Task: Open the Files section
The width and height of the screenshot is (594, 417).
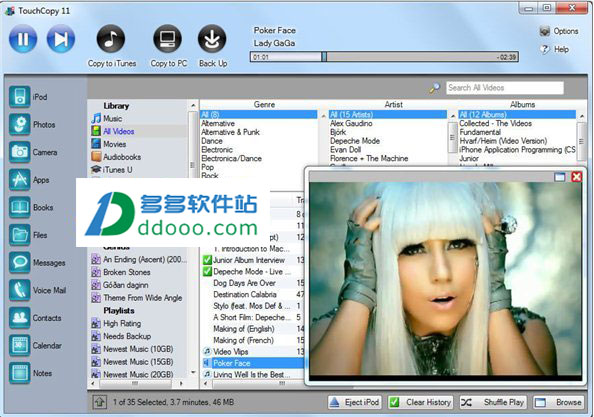Action: 20,235
